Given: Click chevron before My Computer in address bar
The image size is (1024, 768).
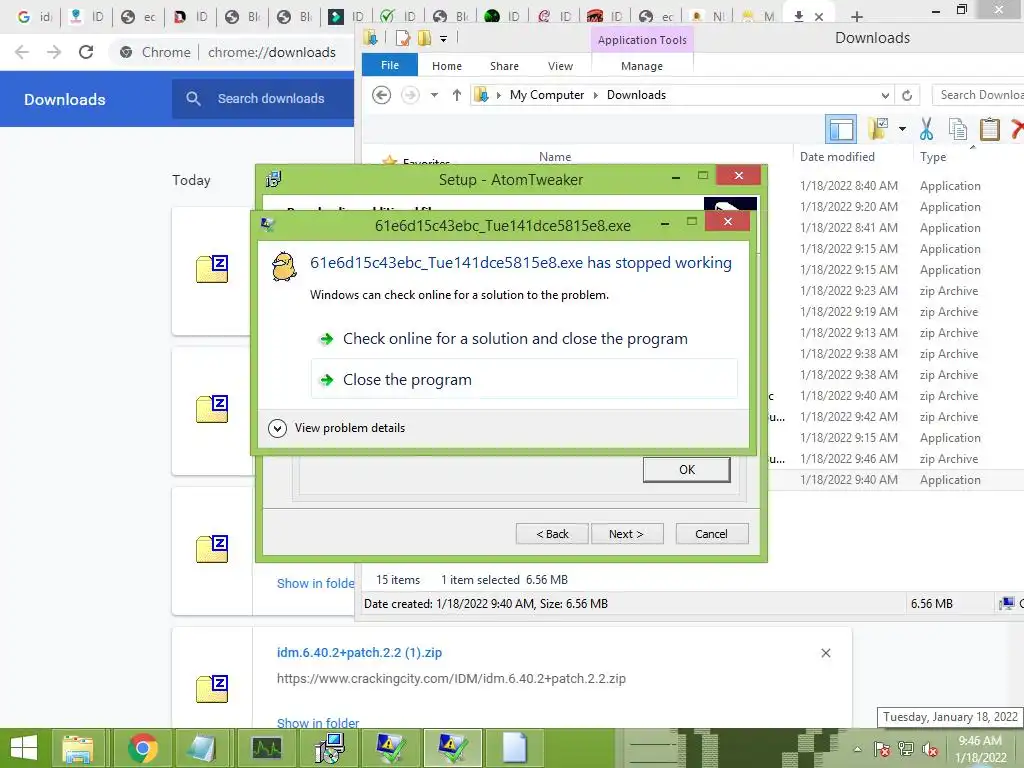Looking at the screenshot, I should tap(498, 95).
